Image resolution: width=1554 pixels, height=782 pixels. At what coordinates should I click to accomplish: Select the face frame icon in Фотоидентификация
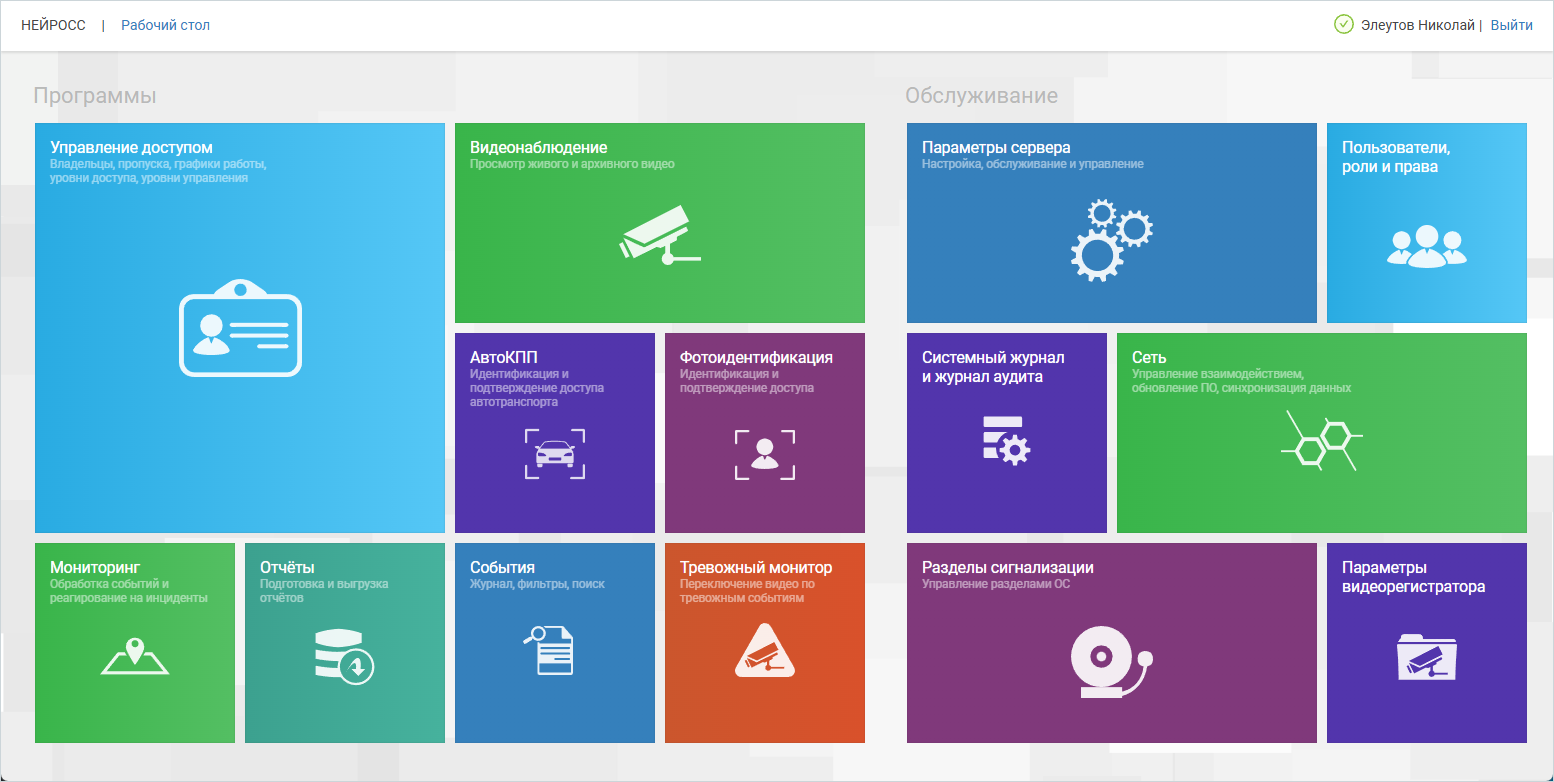[x=765, y=454]
